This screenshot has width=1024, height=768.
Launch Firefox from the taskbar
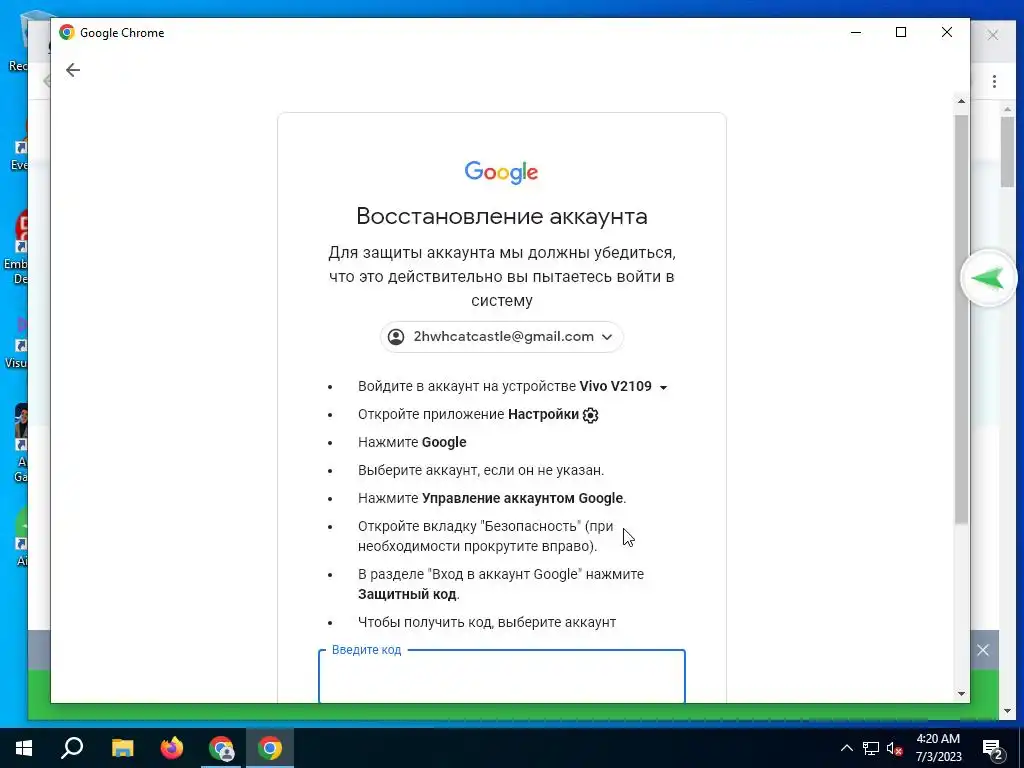pos(172,748)
